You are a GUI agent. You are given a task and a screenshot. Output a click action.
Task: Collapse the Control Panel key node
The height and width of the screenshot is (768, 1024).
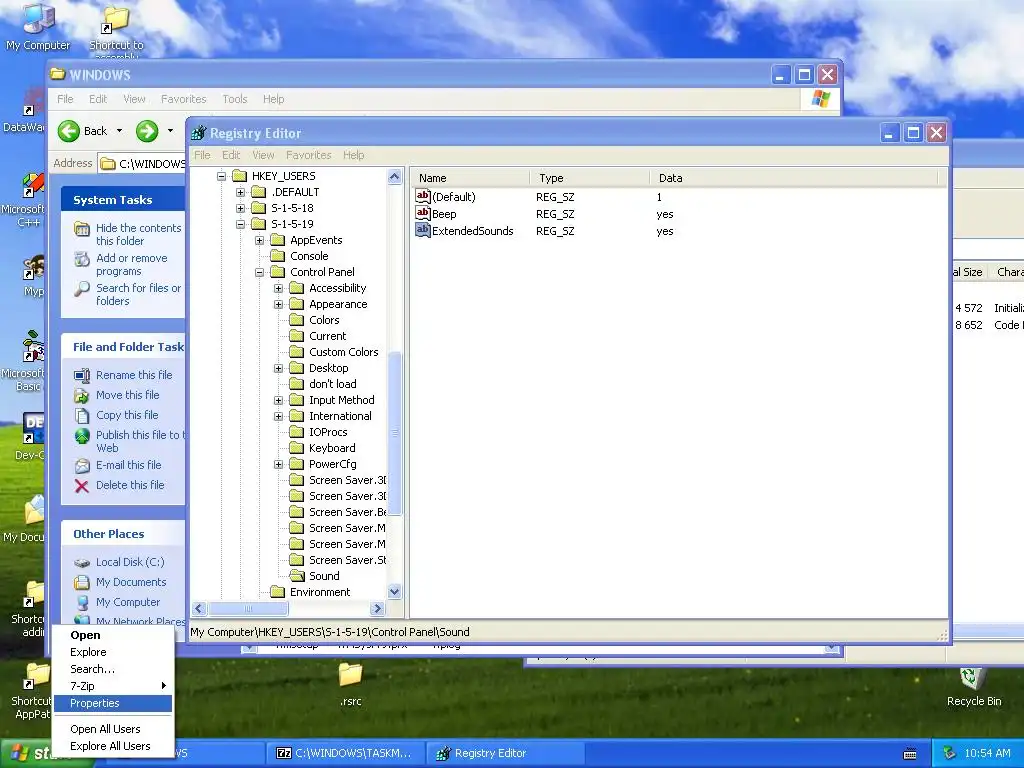click(259, 272)
